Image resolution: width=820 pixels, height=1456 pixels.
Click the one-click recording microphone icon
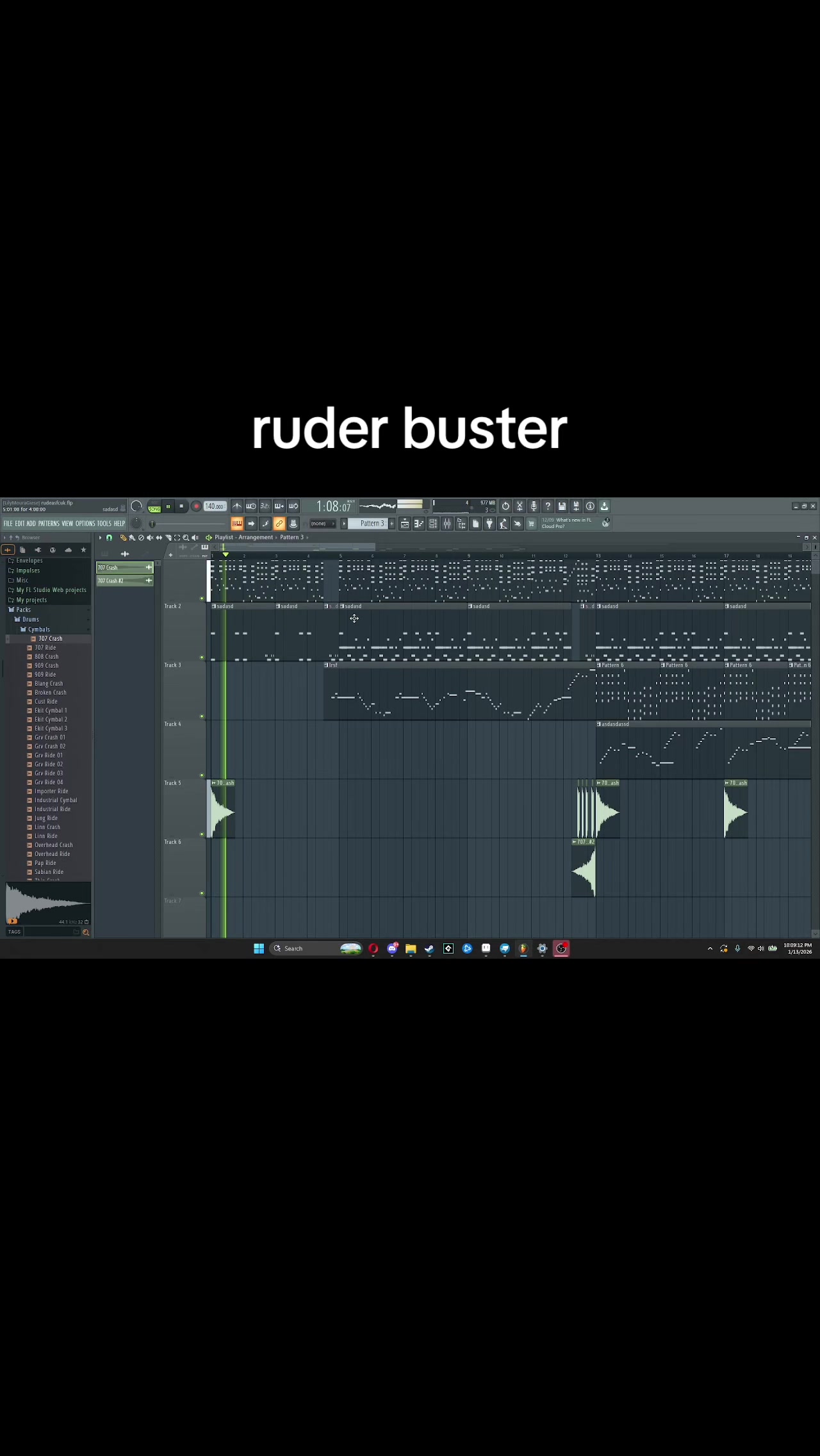click(x=534, y=506)
